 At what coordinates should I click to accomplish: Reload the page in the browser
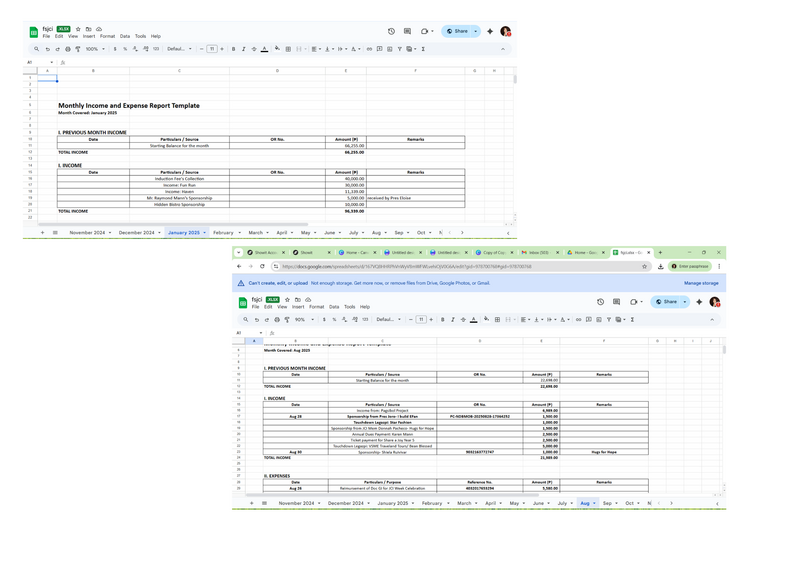tap(262, 267)
